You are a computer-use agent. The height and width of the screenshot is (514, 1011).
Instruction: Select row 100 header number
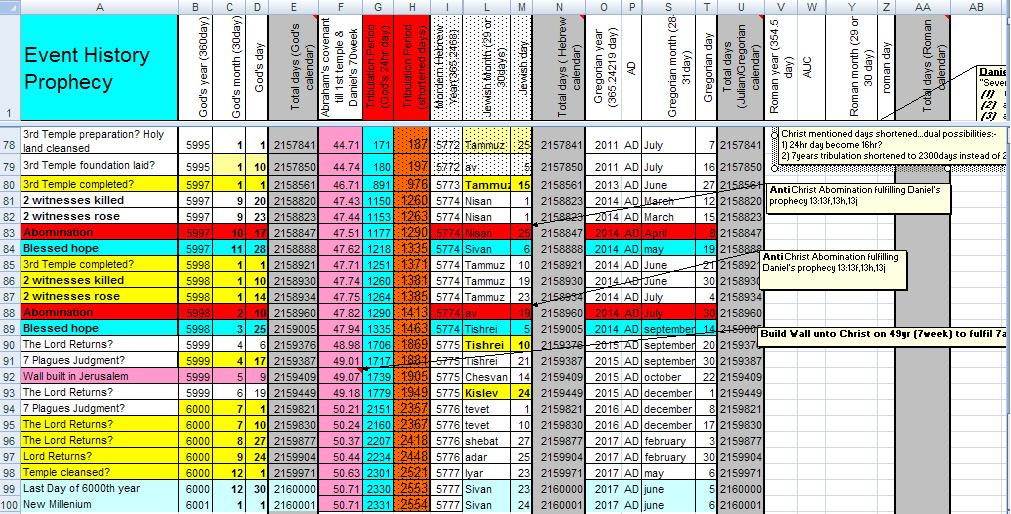(10, 504)
